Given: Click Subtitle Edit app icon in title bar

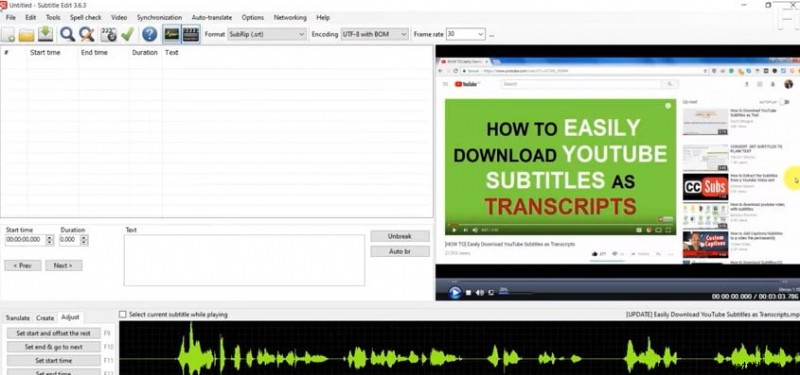Looking at the screenshot, I should (x=4, y=5).
